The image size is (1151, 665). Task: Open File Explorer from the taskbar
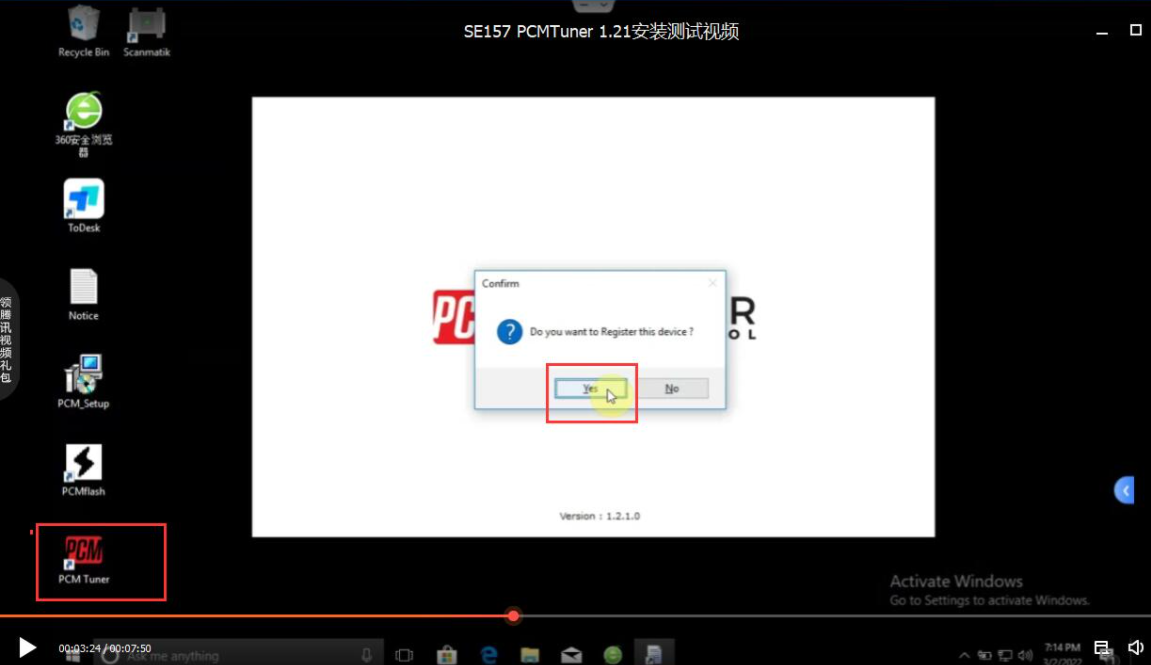[529, 655]
